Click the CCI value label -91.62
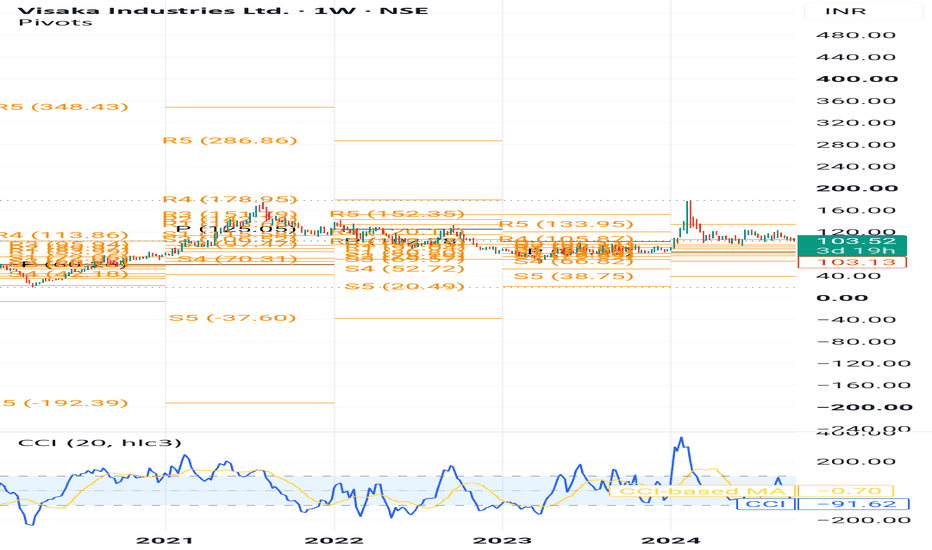The width and height of the screenshot is (932, 550). click(x=853, y=504)
